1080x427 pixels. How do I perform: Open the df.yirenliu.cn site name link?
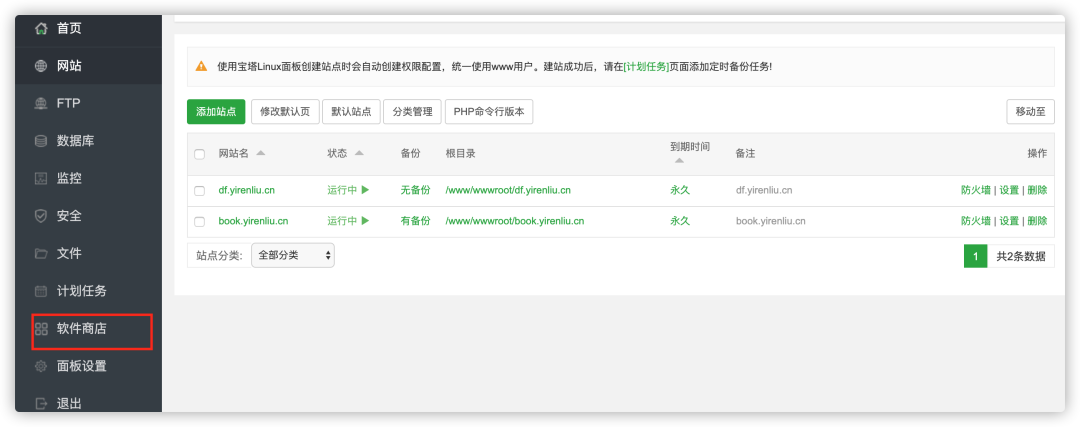tap(247, 190)
